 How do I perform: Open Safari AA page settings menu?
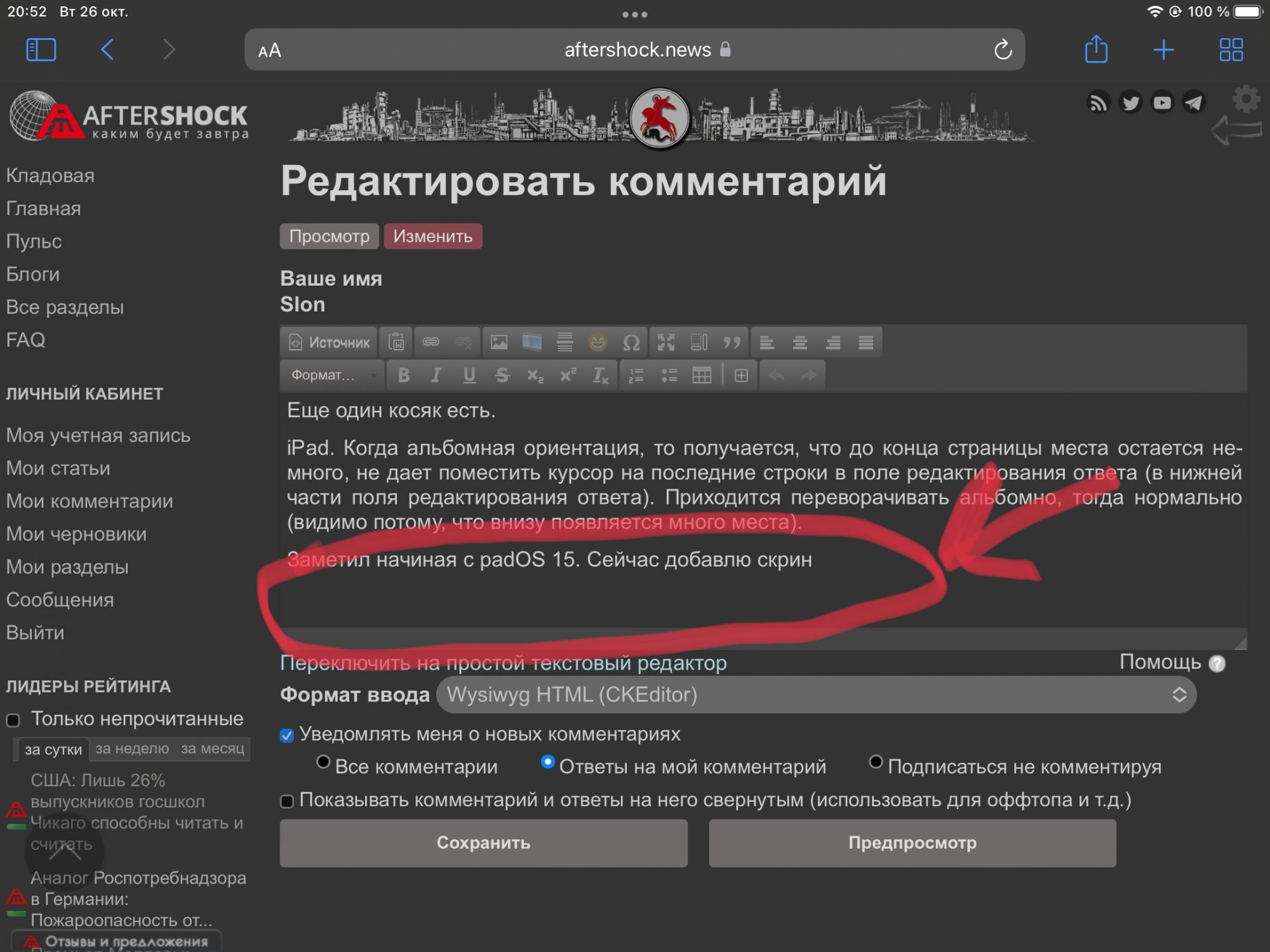(x=270, y=50)
